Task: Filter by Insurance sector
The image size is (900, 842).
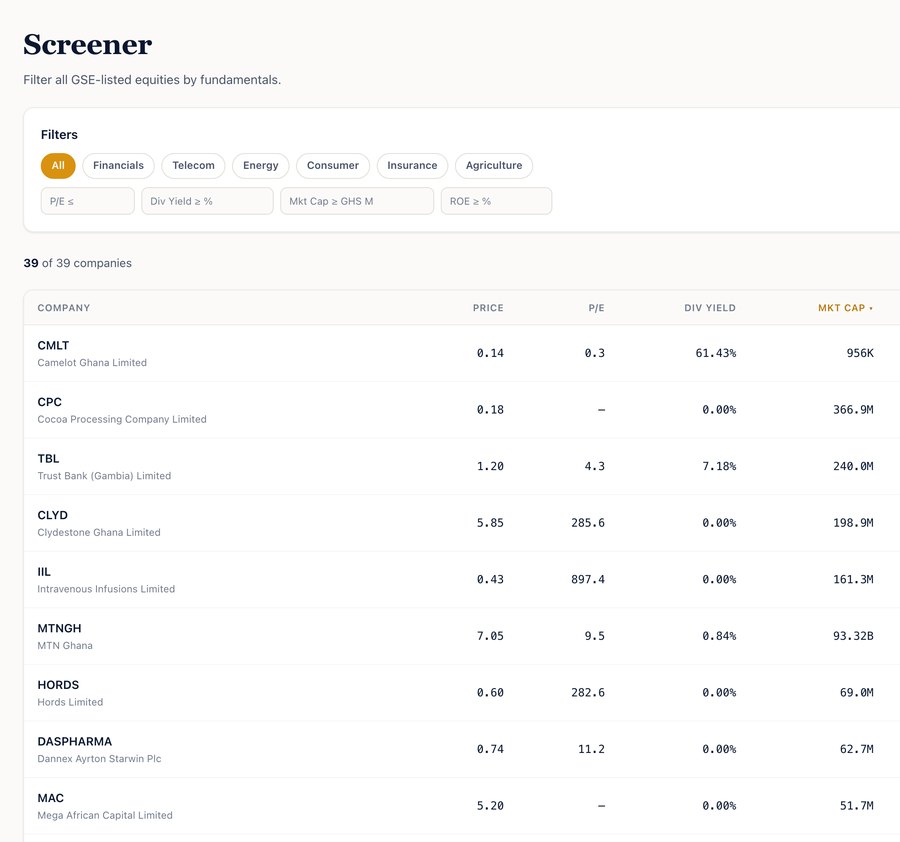Action: (x=412, y=166)
